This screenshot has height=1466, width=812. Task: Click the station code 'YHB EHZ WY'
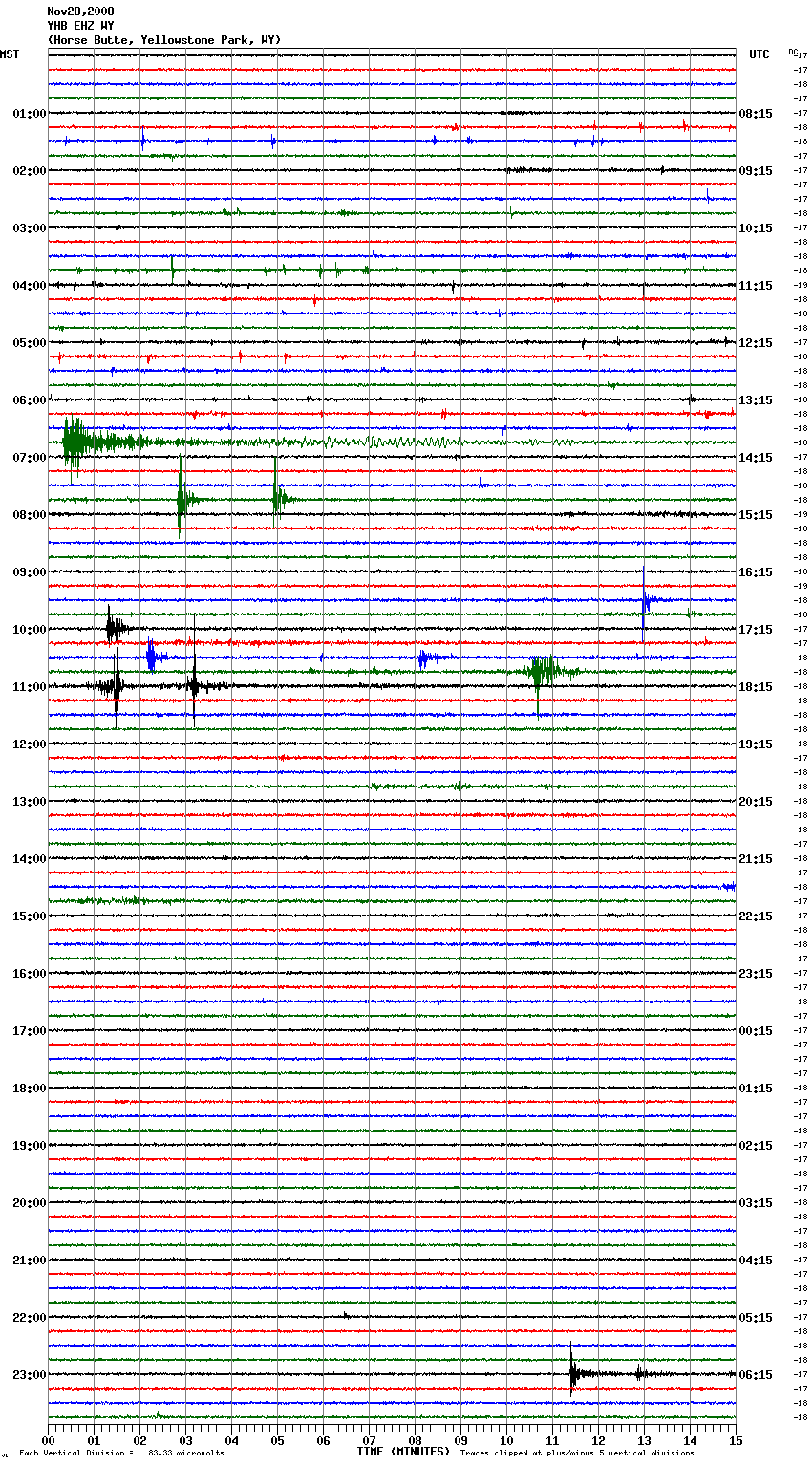[x=80, y=26]
